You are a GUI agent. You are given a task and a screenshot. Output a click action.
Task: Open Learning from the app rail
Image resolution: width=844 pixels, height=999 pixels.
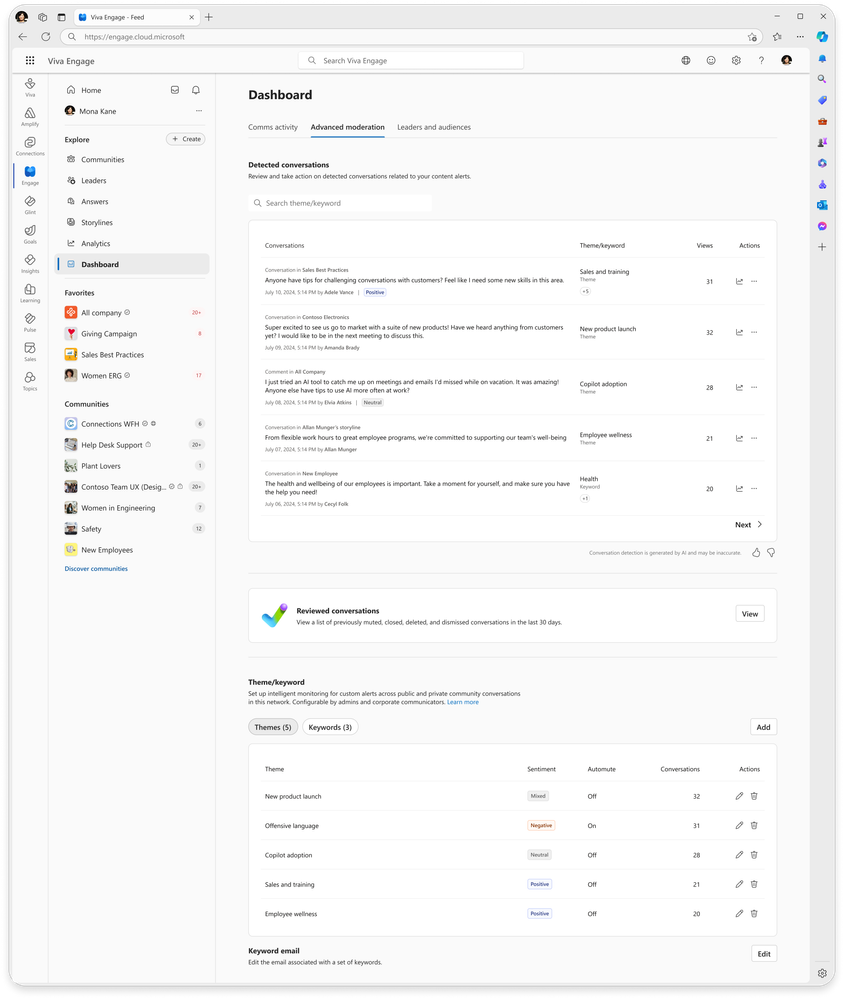point(30,292)
